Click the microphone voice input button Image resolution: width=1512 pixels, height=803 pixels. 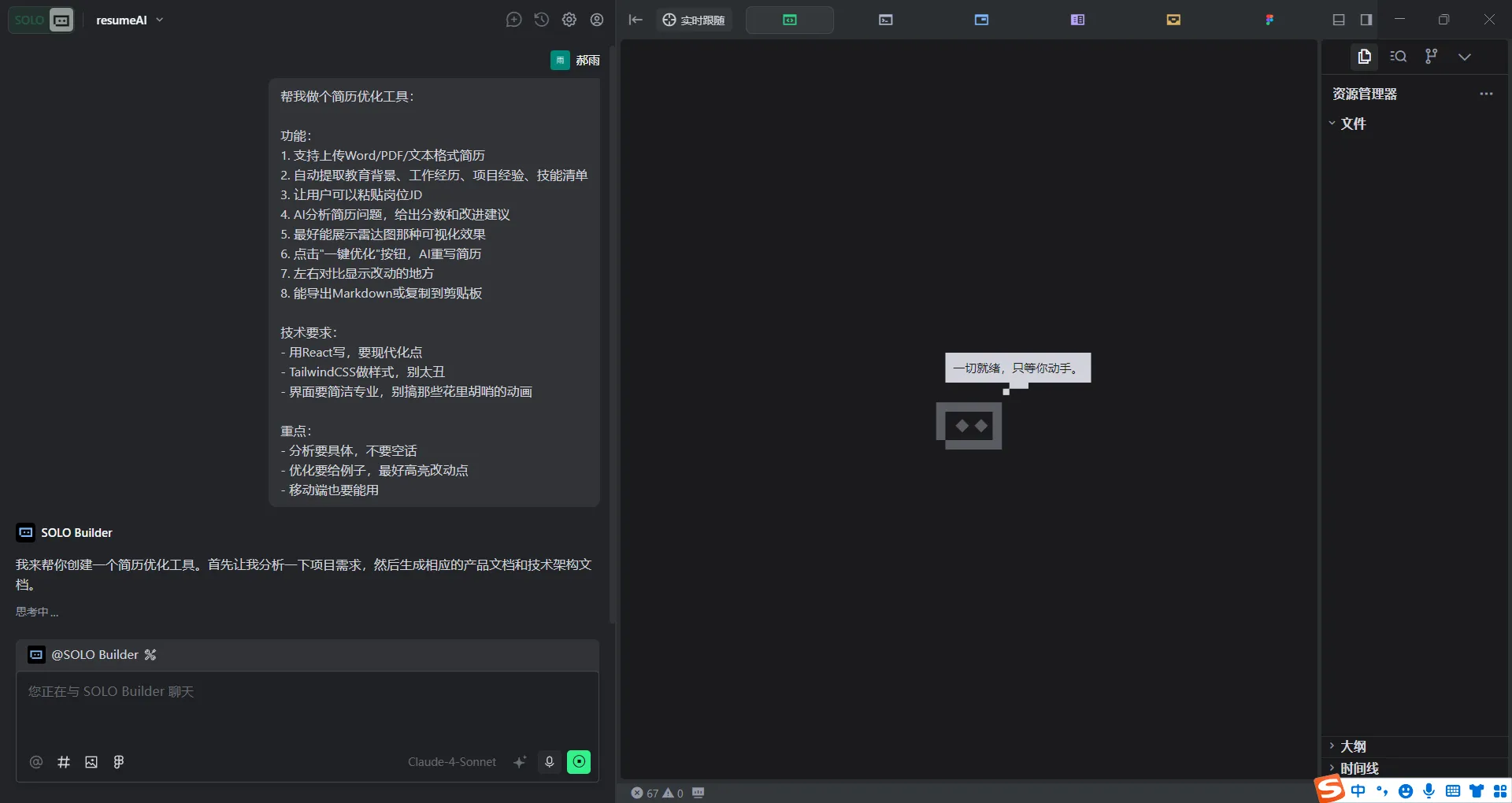point(550,761)
